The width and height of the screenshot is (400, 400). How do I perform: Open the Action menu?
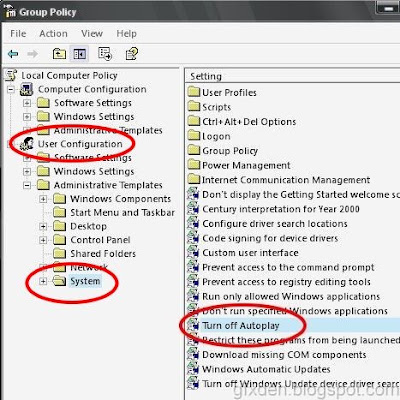53,34
